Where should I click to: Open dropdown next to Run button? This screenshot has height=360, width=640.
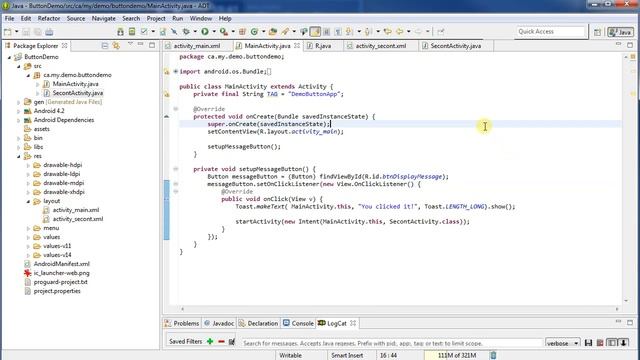pyautogui.click(x=213, y=32)
